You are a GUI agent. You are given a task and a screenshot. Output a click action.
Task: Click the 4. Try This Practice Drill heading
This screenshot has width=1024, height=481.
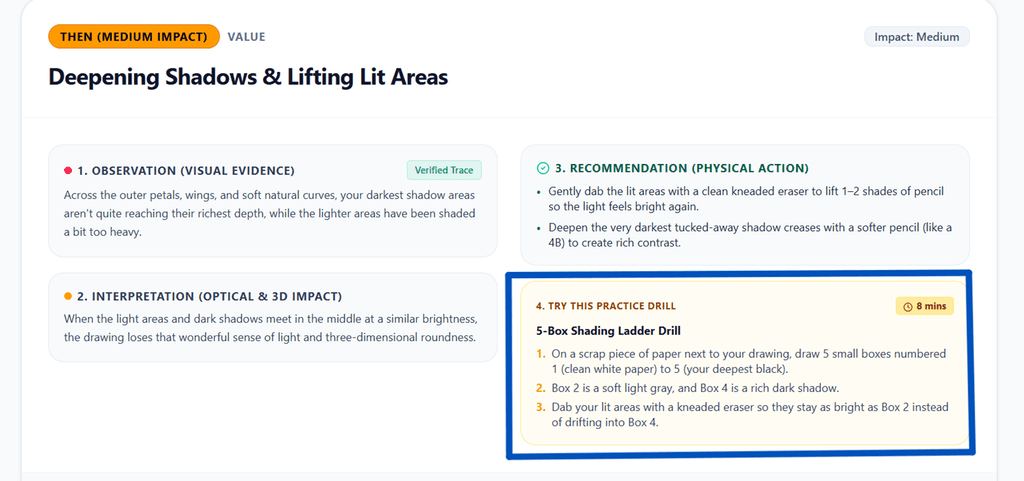coord(605,306)
